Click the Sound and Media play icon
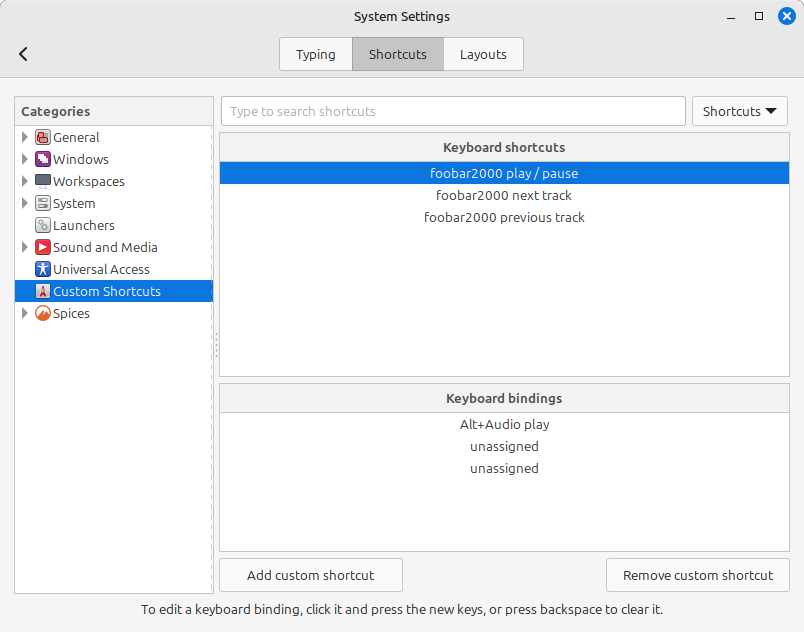This screenshot has width=804, height=632. pyautogui.click(x=43, y=248)
